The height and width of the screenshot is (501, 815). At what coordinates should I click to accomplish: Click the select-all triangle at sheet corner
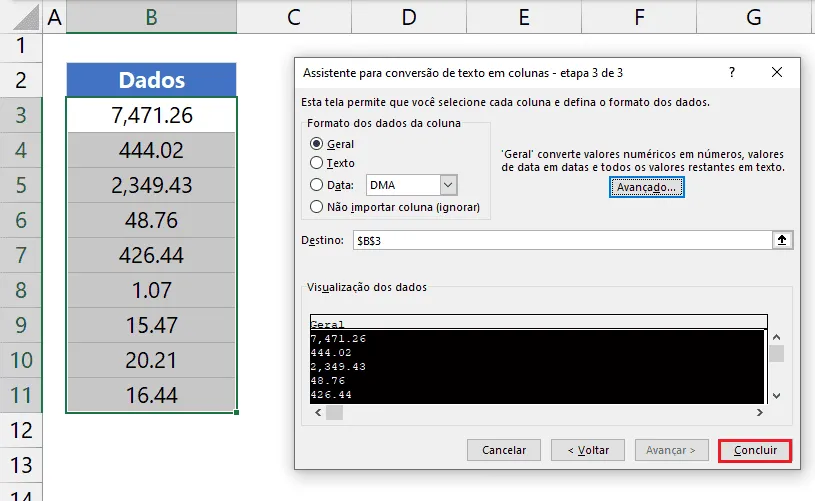(x=27, y=18)
